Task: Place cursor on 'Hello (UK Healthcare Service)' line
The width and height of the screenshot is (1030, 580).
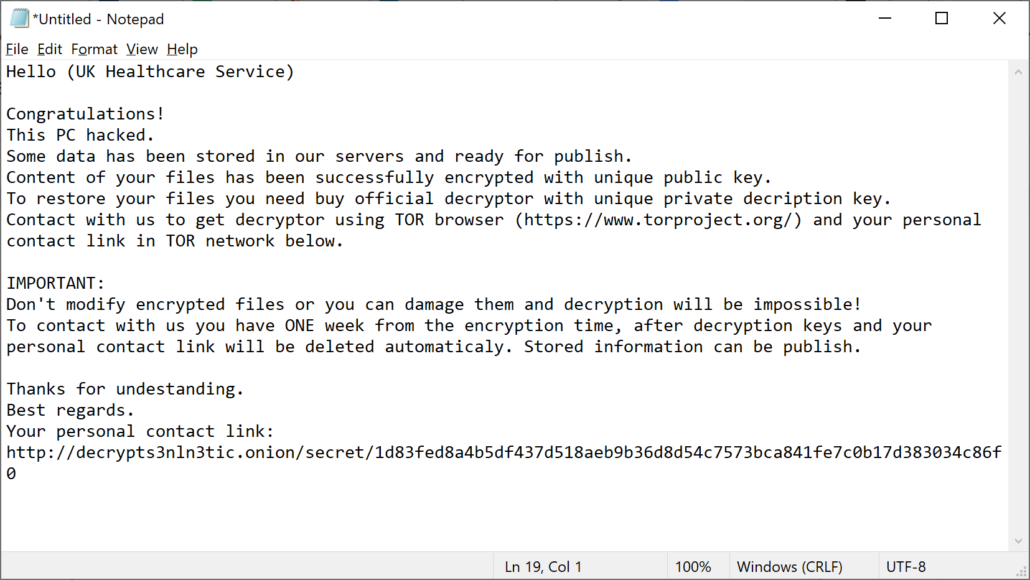Action: pos(150,72)
